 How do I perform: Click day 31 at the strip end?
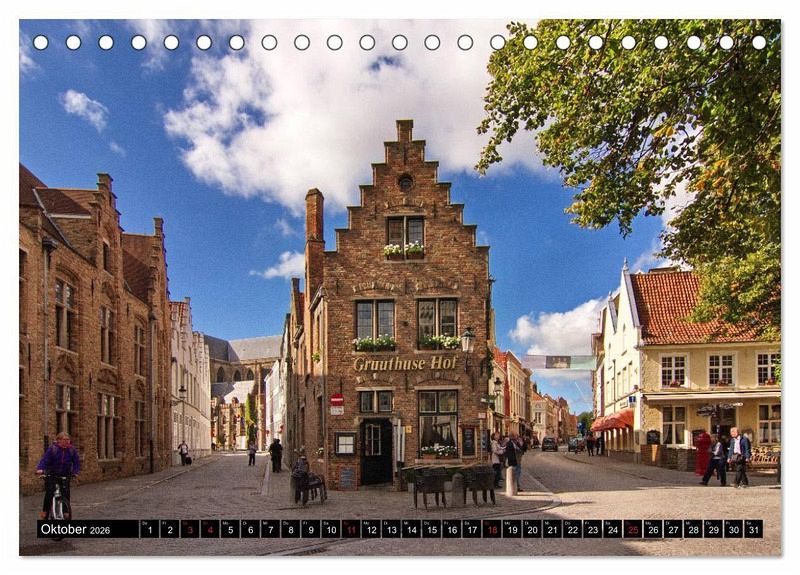(x=753, y=530)
